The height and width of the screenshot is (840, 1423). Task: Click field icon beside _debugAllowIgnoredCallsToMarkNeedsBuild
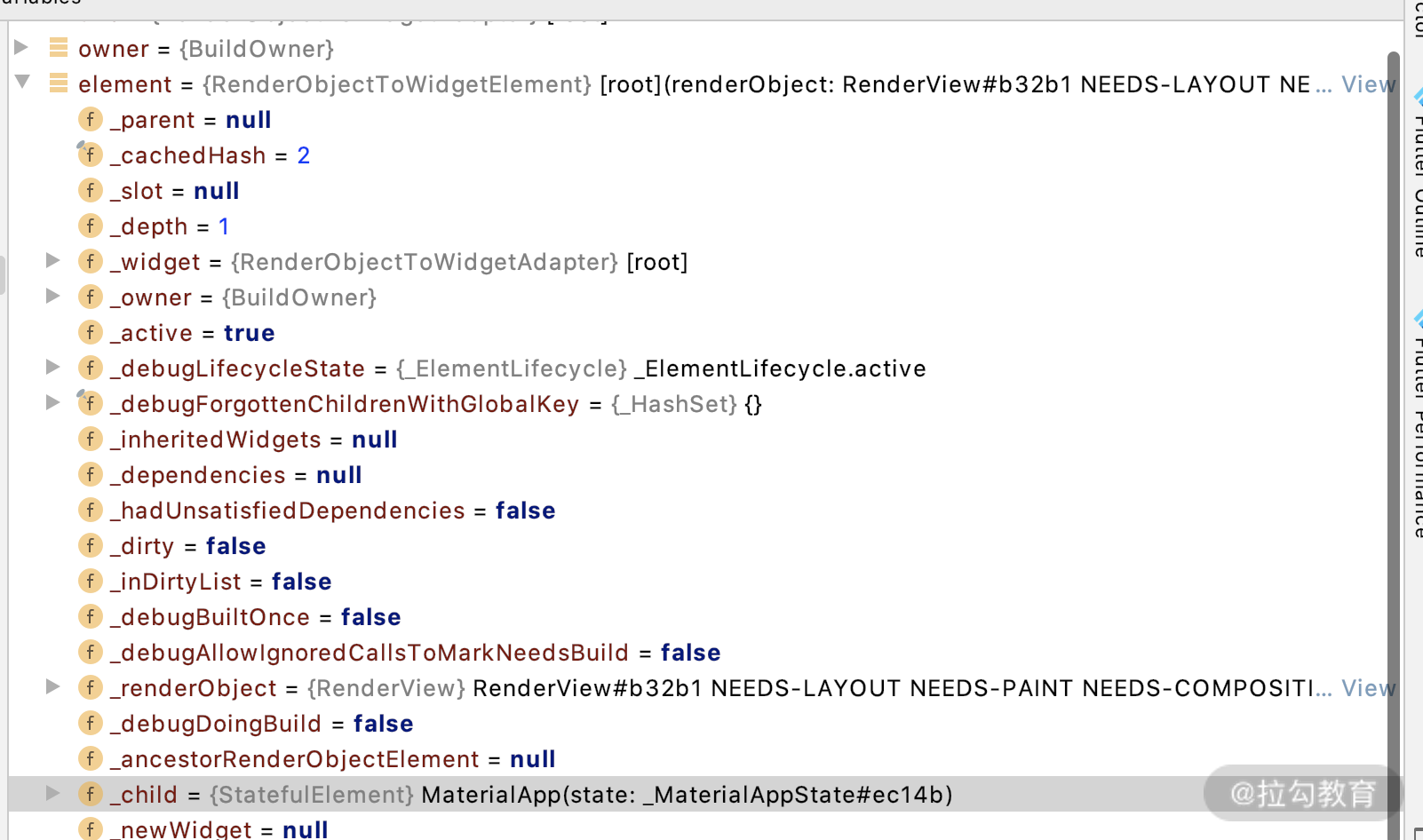(x=91, y=652)
